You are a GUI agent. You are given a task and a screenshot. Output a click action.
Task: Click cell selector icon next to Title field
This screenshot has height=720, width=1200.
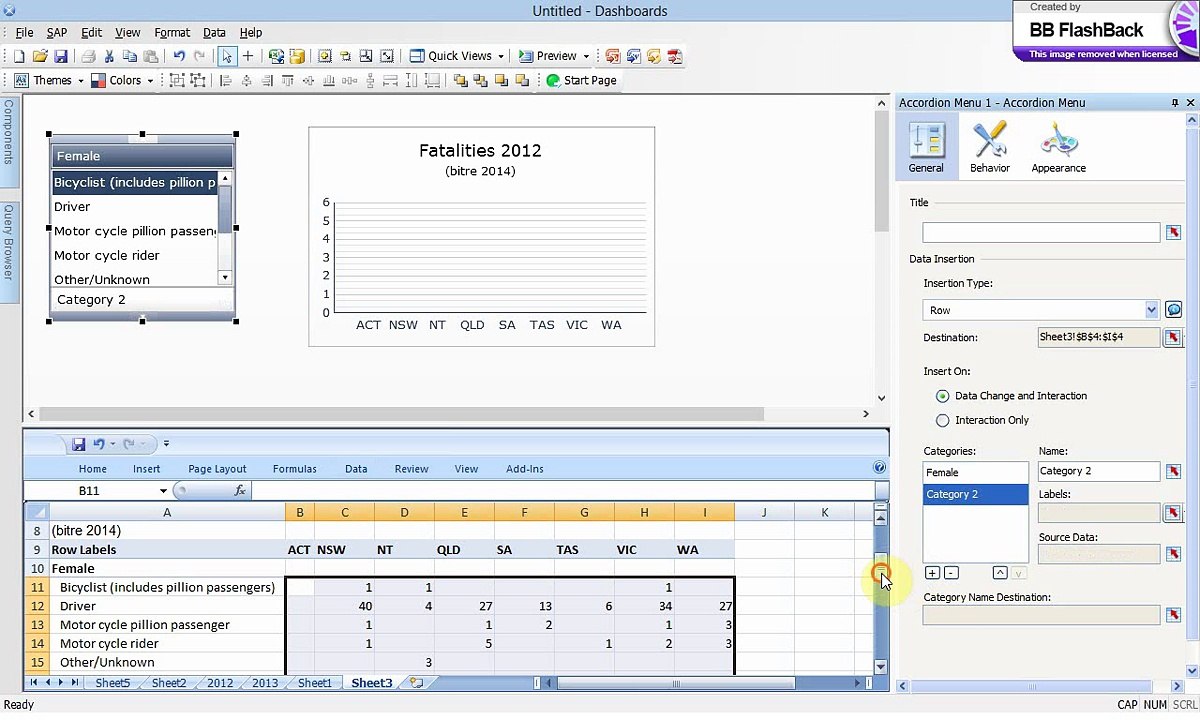(1173, 232)
